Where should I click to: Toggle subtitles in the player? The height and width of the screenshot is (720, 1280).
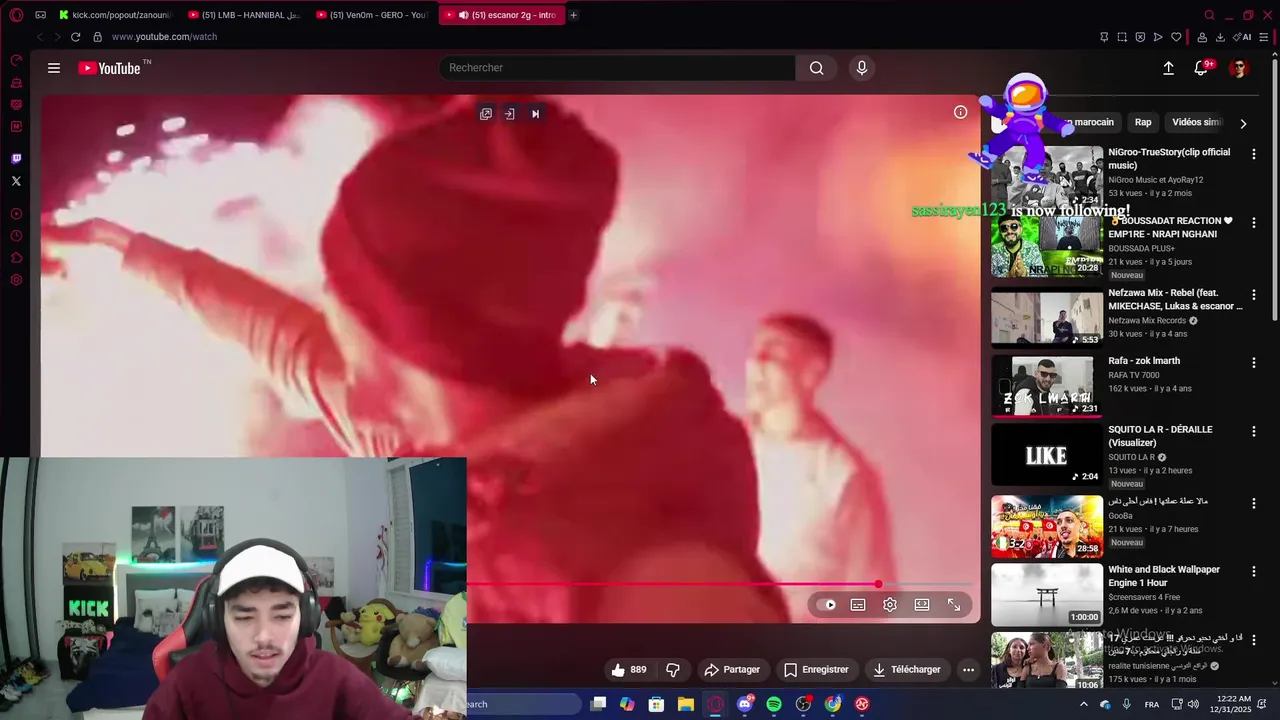pos(858,605)
